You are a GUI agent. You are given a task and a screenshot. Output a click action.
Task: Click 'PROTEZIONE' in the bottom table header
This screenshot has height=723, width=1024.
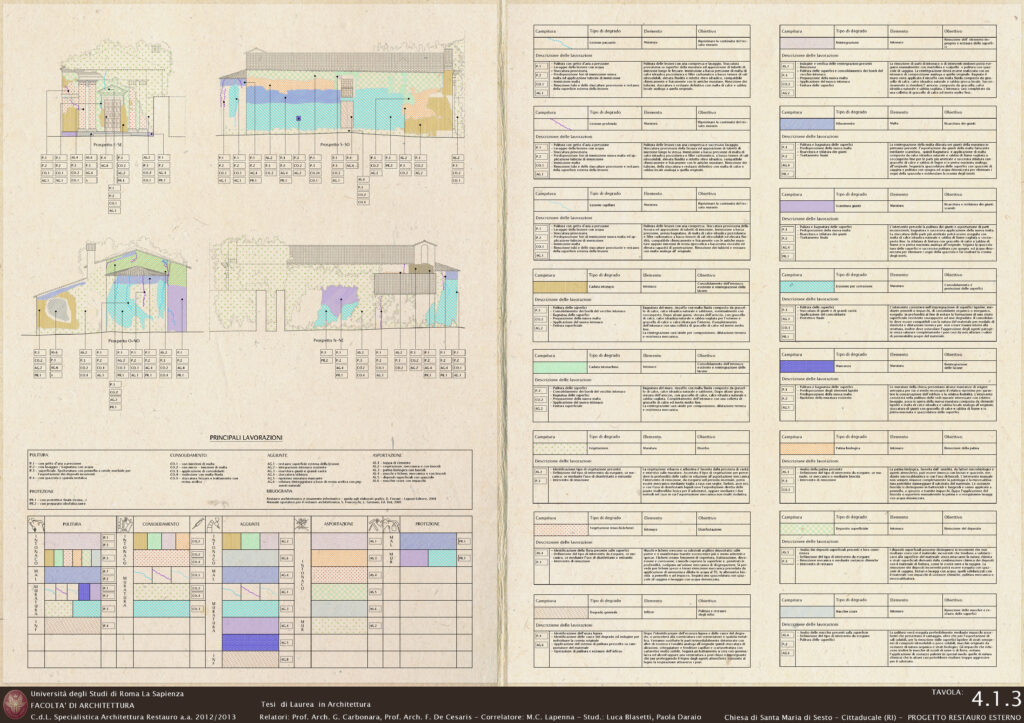428,524
